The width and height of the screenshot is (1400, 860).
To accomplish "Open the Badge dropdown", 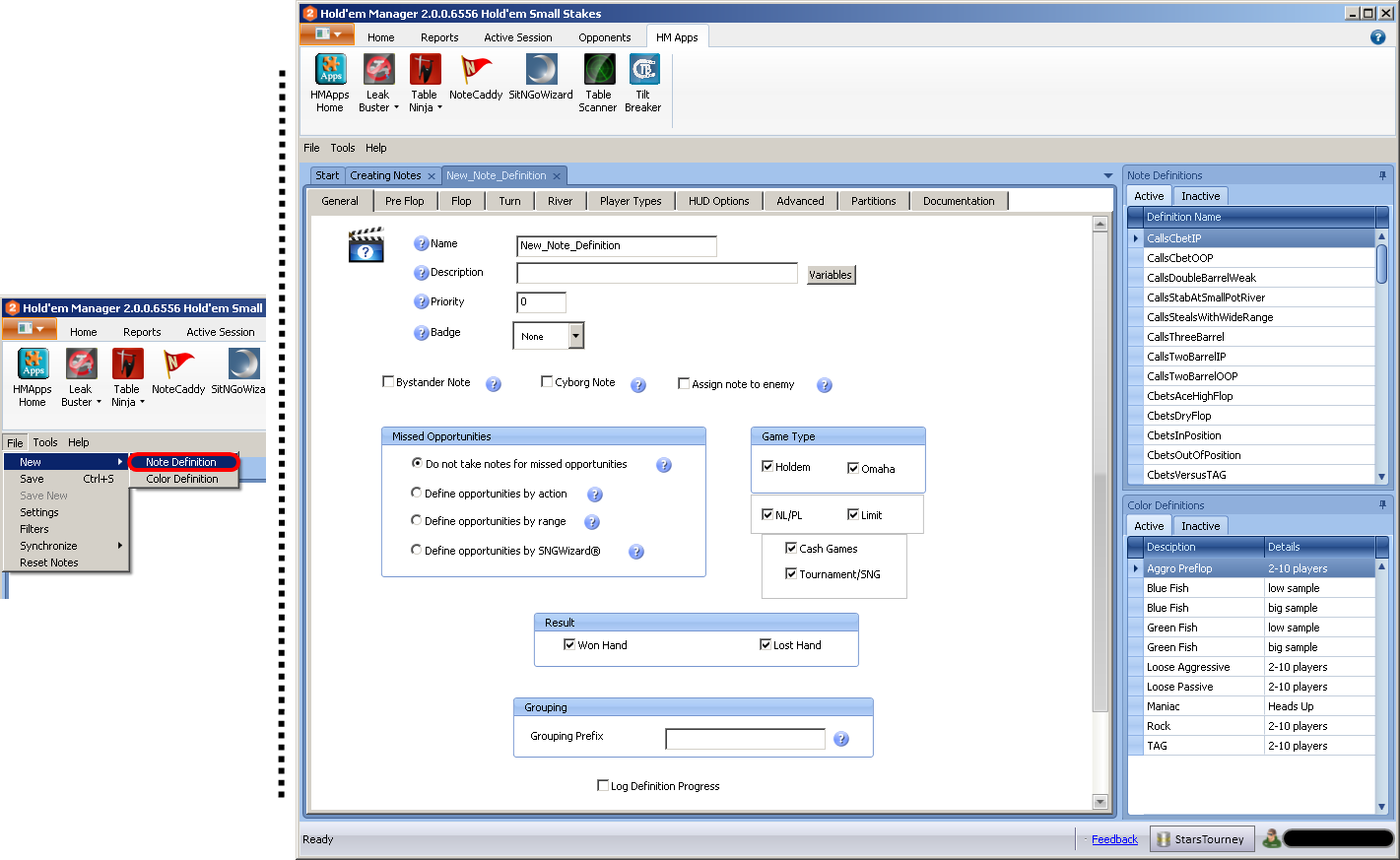I will coord(576,336).
